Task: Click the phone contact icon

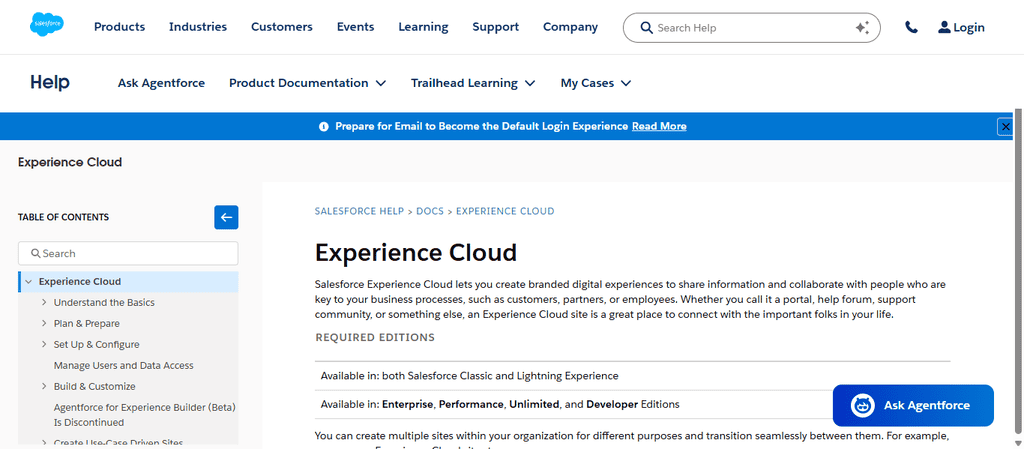Action: tap(911, 27)
